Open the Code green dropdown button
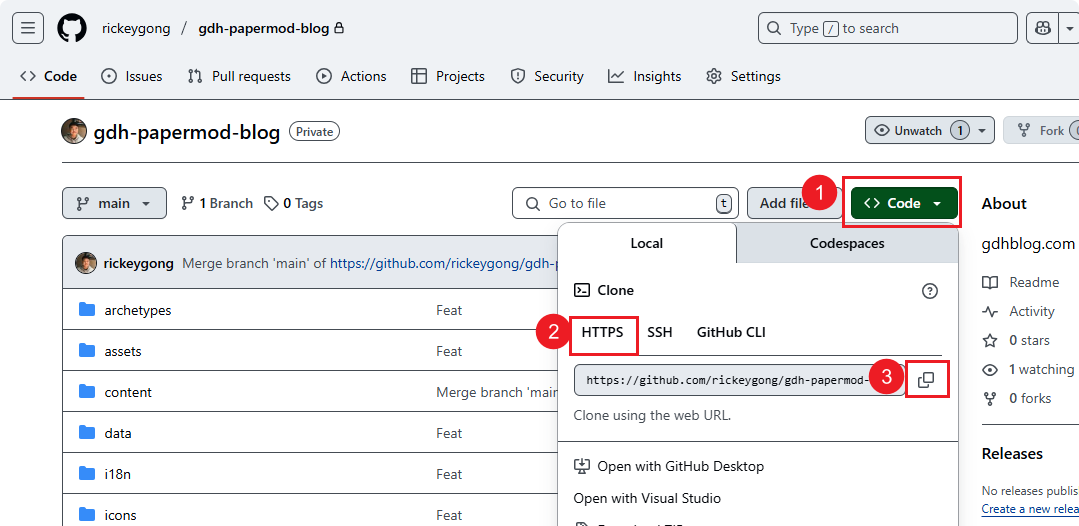The height and width of the screenshot is (526, 1079). [x=904, y=203]
